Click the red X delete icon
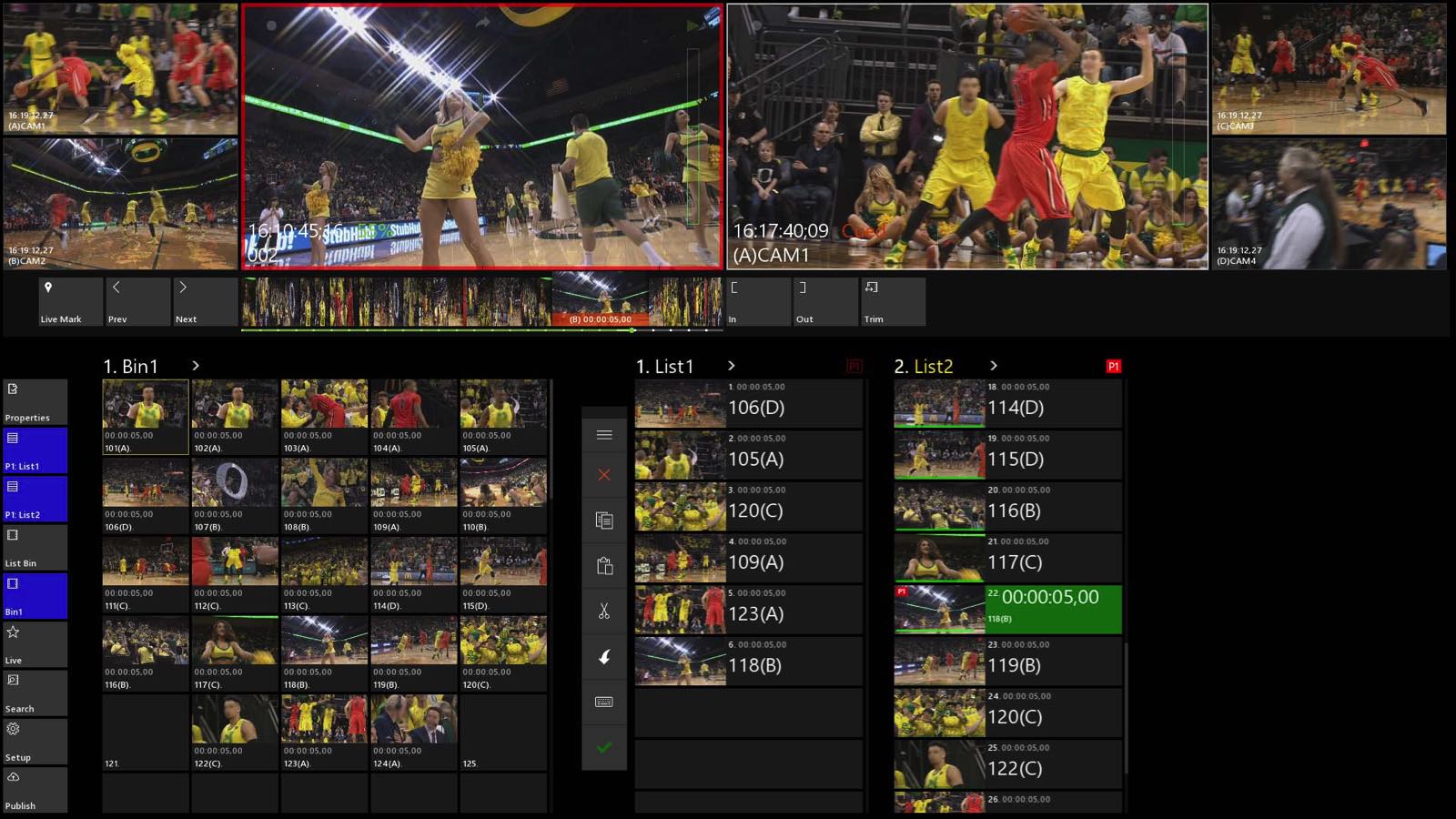Viewport: 1456px width, 819px height. [604, 475]
